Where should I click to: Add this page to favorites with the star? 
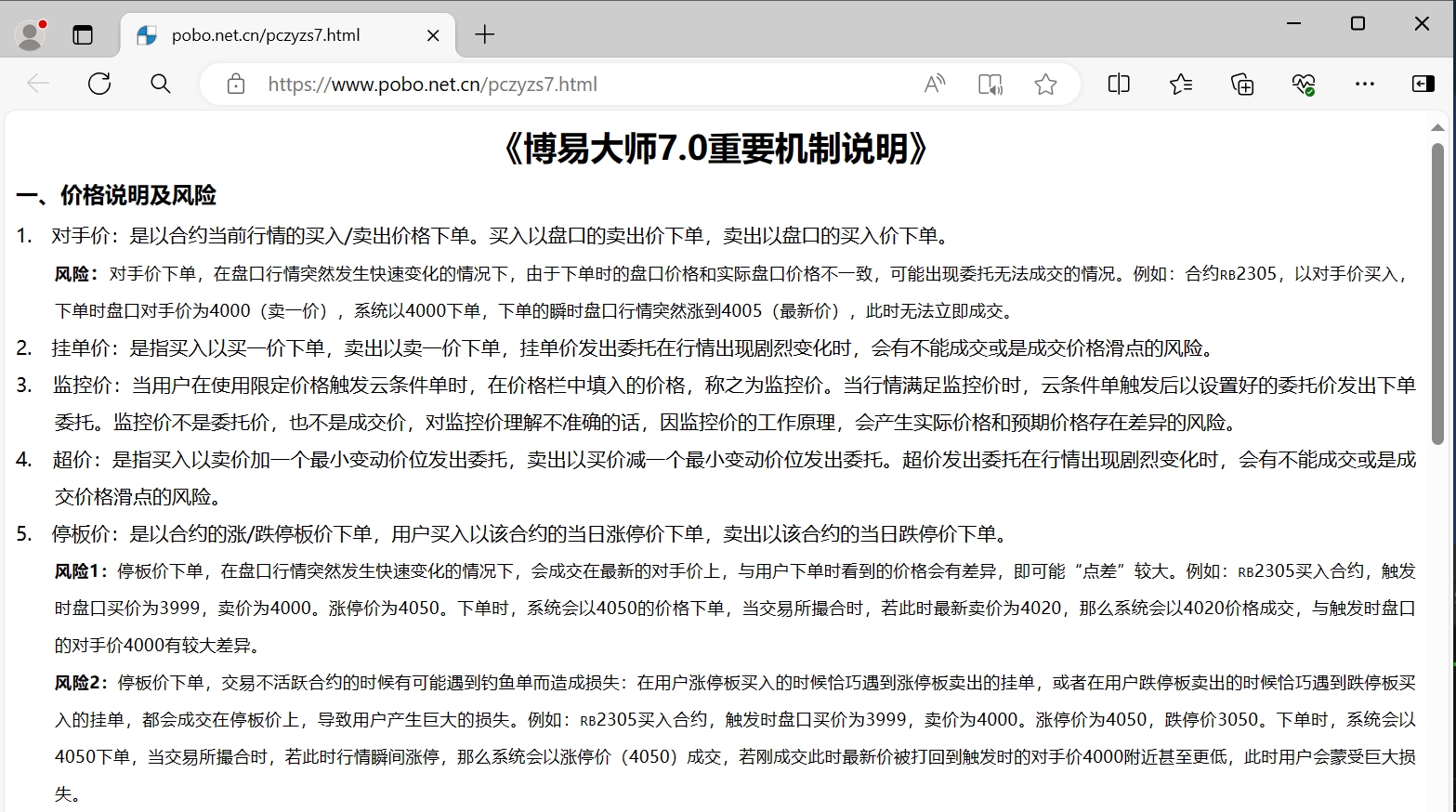tap(1045, 84)
